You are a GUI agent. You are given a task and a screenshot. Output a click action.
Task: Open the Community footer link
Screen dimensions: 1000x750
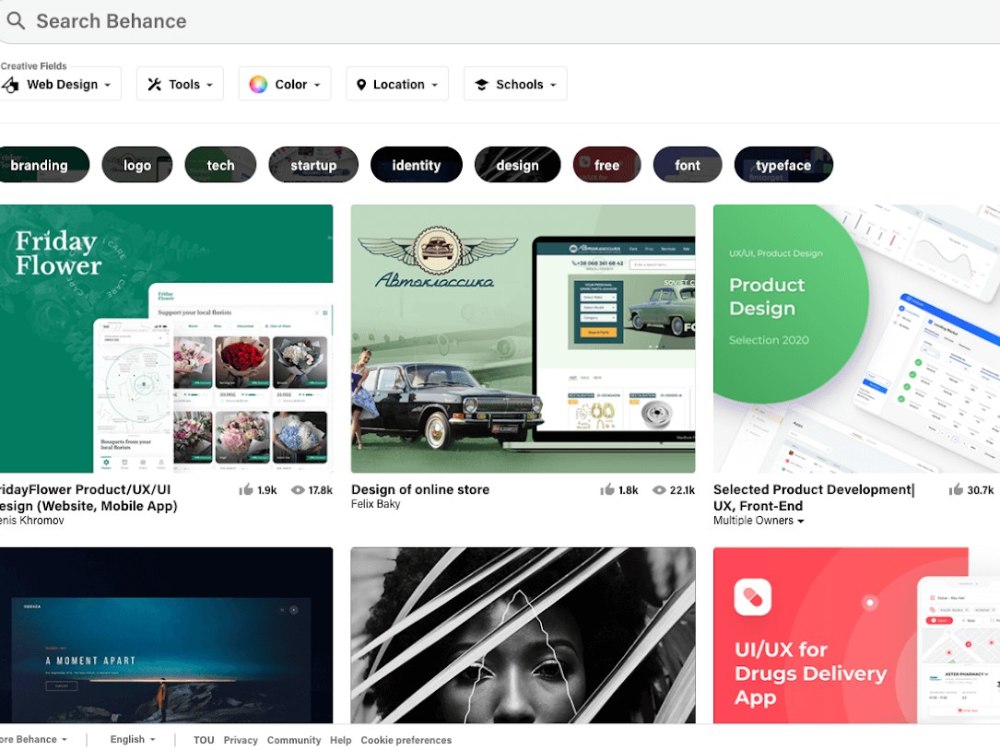click(293, 740)
